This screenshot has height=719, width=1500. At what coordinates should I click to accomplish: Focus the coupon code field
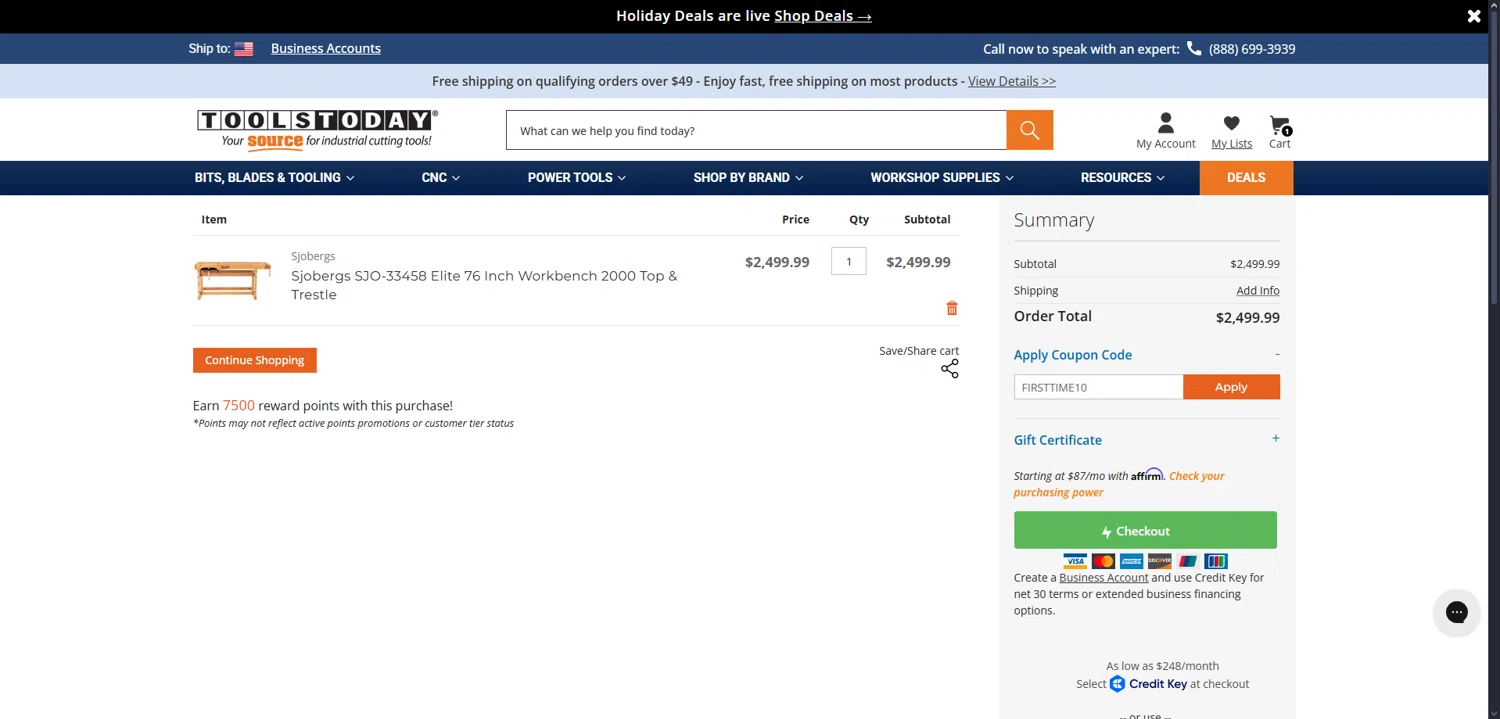click(x=1098, y=387)
